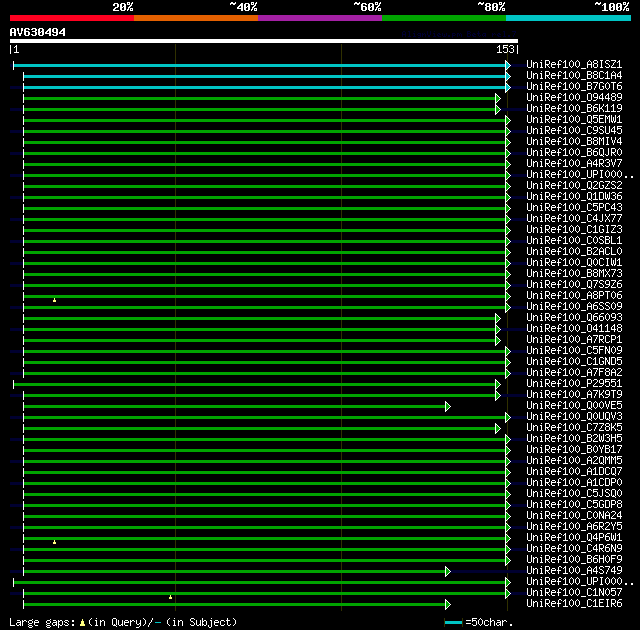Select label UniRef100_O41148
The height and width of the screenshot is (630, 640).
pos(574,329)
